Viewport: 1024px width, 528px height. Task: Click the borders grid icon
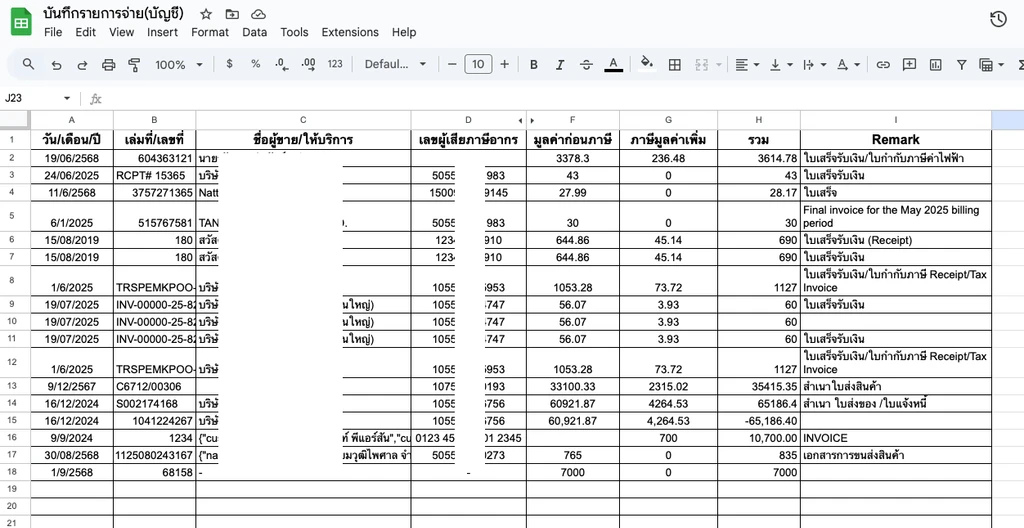tap(675, 64)
